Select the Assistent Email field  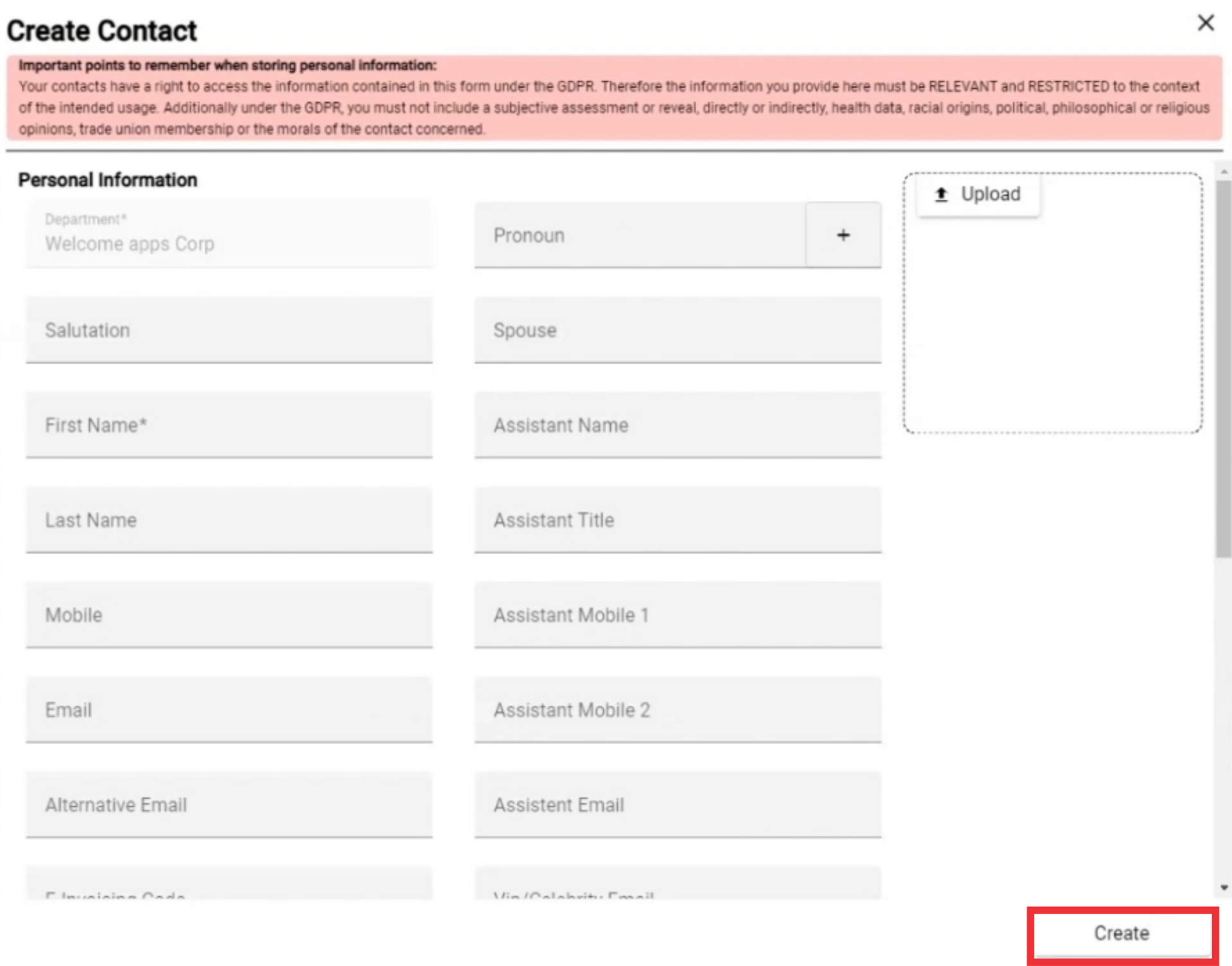pyautogui.click(x=678, y=805)
